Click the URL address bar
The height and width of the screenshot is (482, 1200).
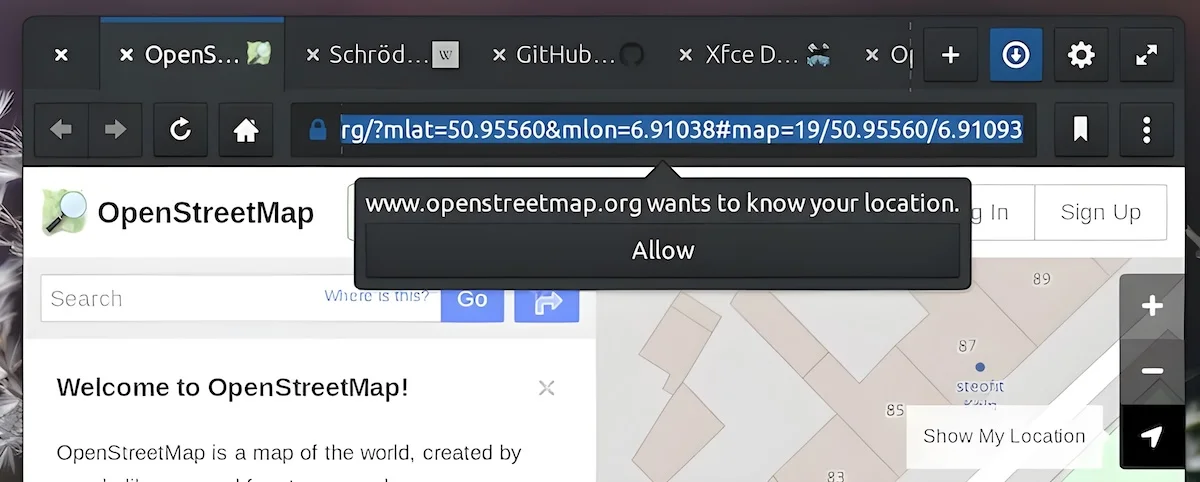pos(665,130)
